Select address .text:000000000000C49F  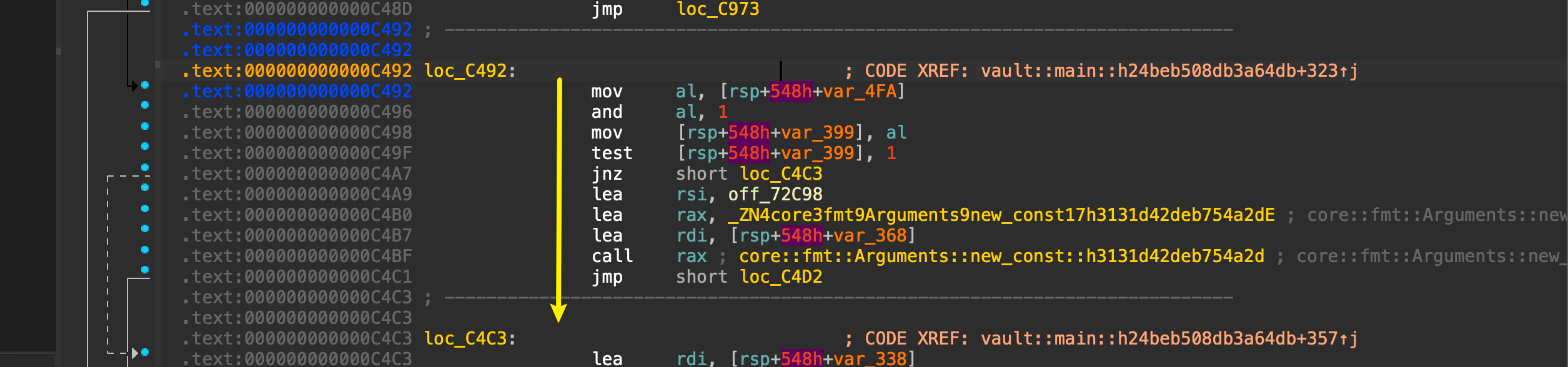297,153
